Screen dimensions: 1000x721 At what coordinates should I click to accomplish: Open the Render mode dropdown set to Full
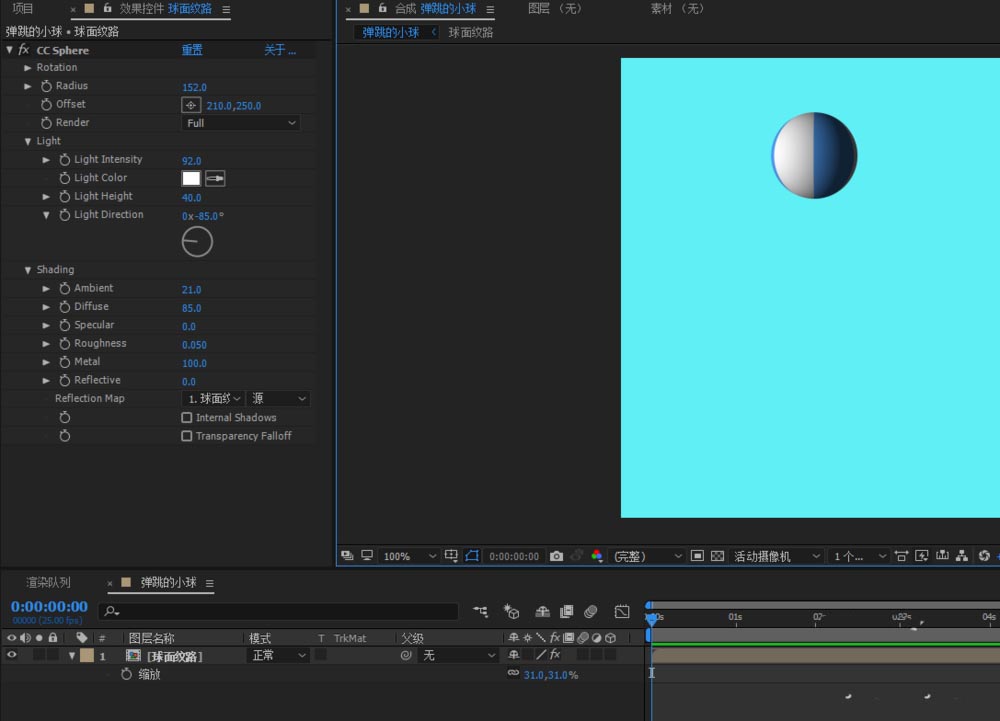[241, 123]
